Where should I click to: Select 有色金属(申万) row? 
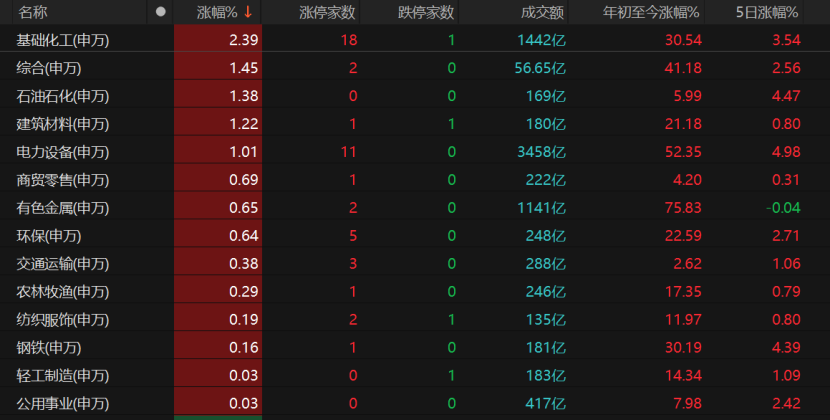tap(63, 208)
